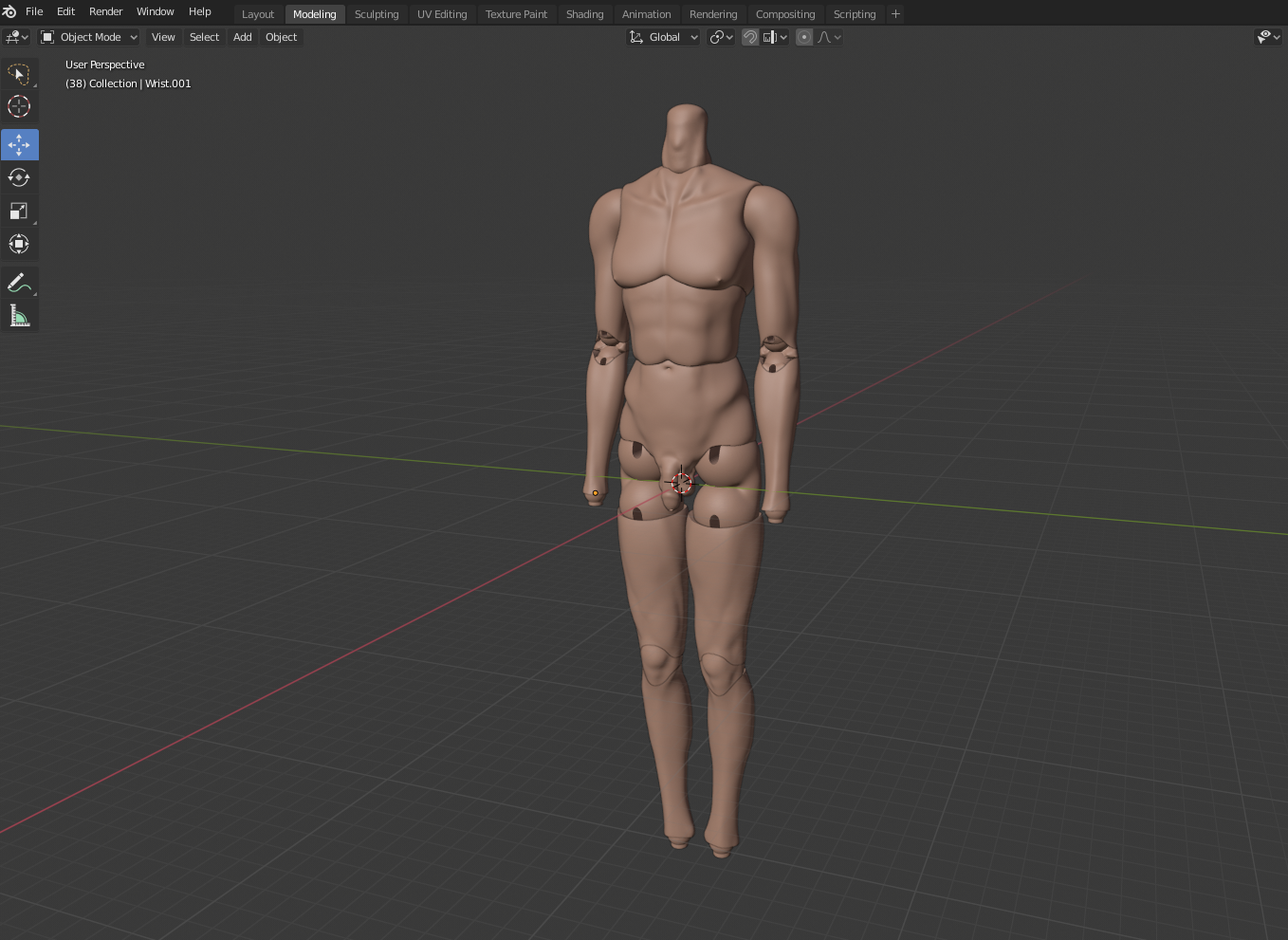The image size is (1288, 940).
Task: Add a new workspace with plus button
Action: coord(895,14)
